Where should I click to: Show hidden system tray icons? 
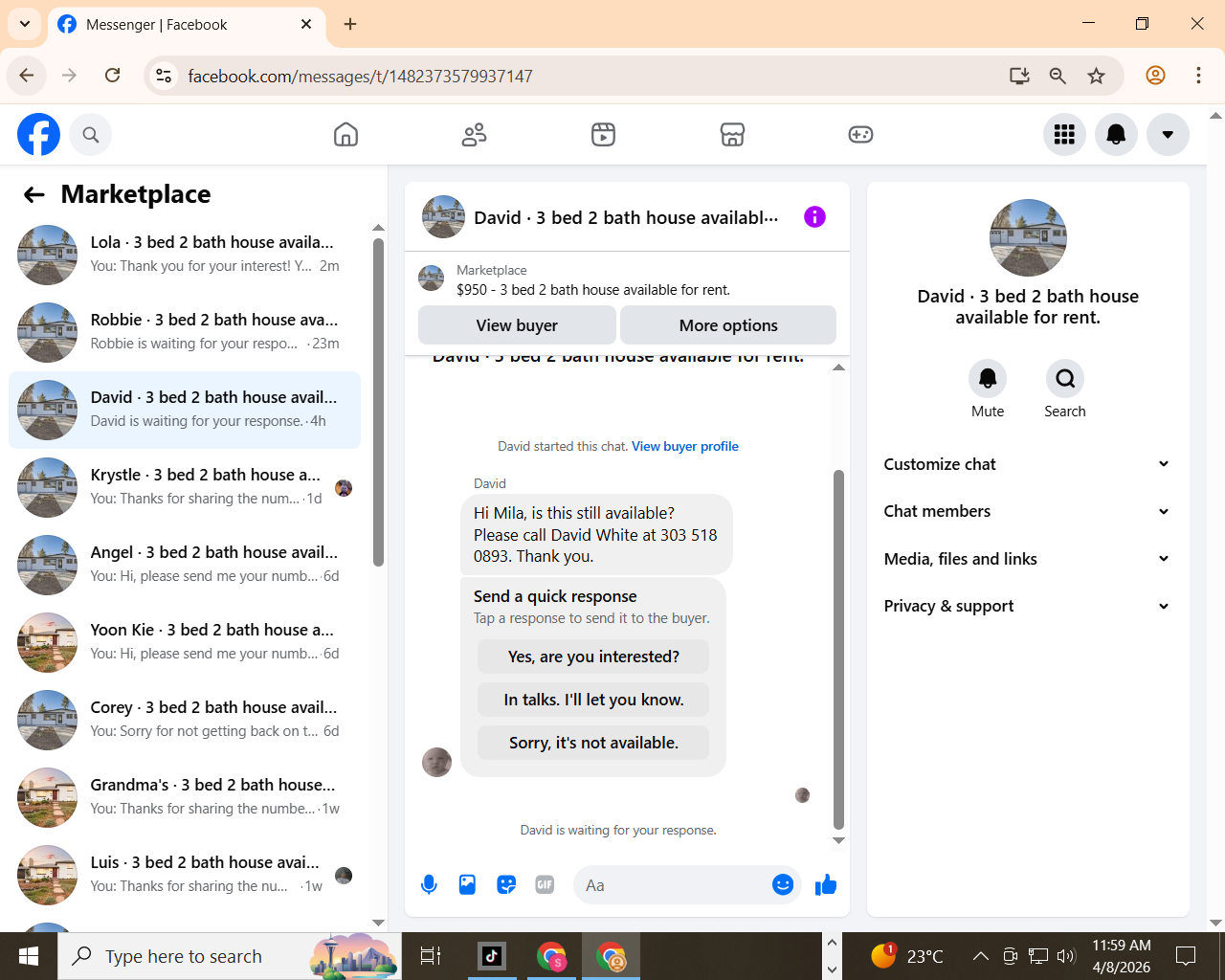[x=980, y=956]
